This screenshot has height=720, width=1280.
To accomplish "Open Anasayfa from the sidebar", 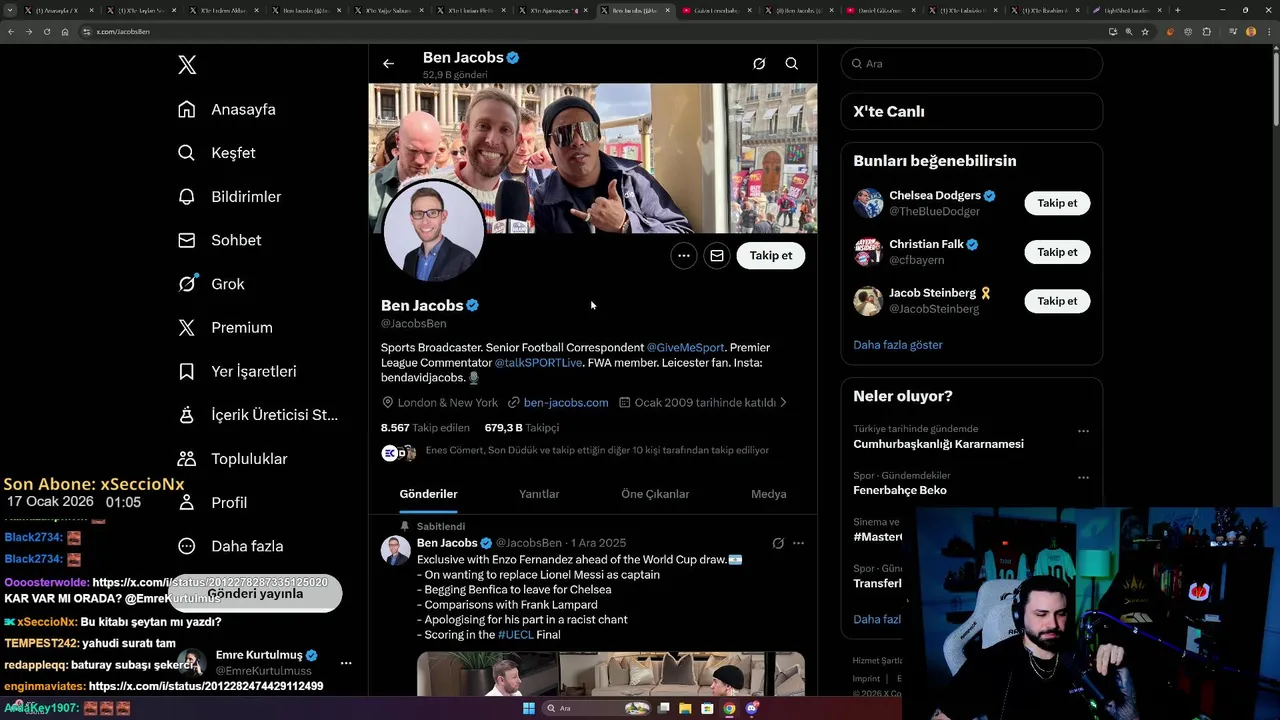I will tap(227, 109).
